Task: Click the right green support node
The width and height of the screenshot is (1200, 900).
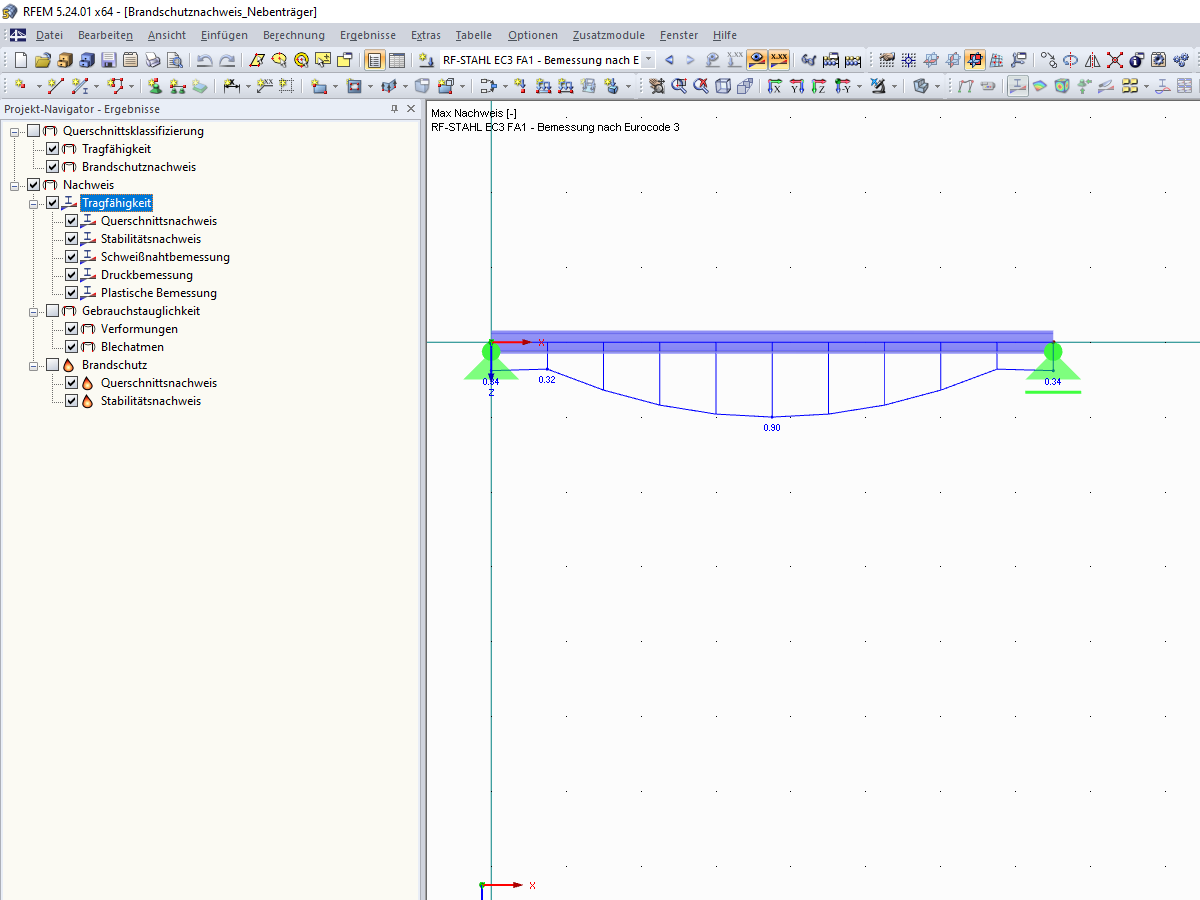Action: (1053, 351)
